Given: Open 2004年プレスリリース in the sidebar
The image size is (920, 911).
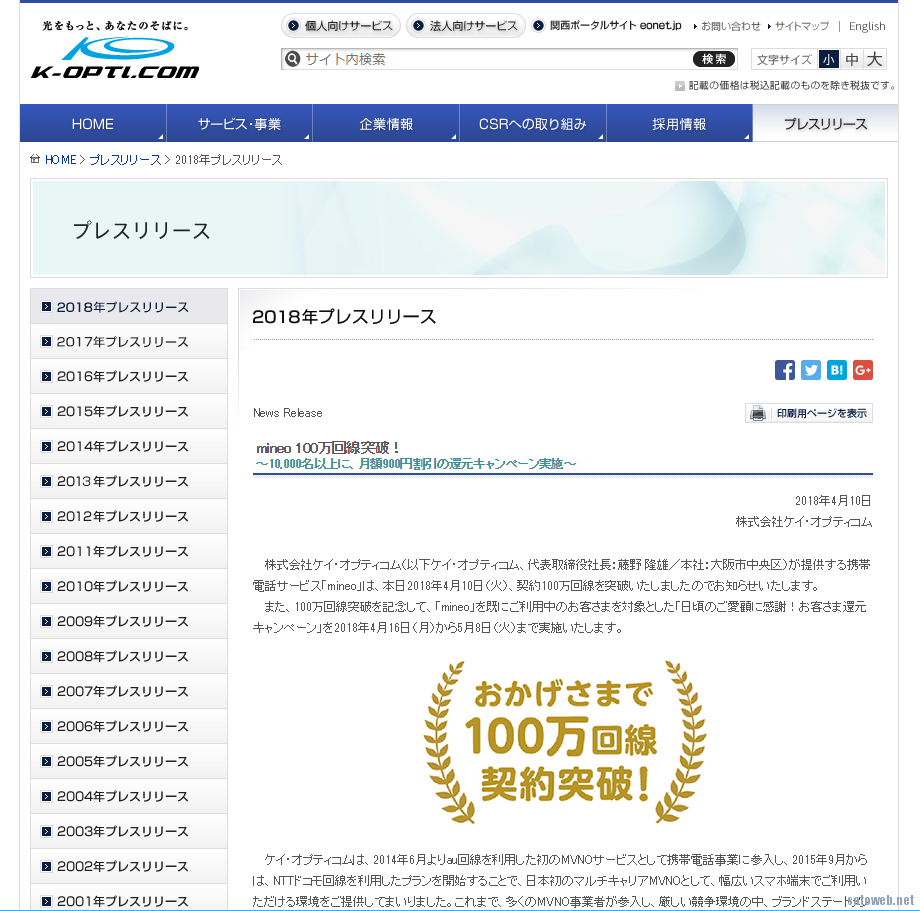Looking at the screenshot, I should (x=129, y=796).
